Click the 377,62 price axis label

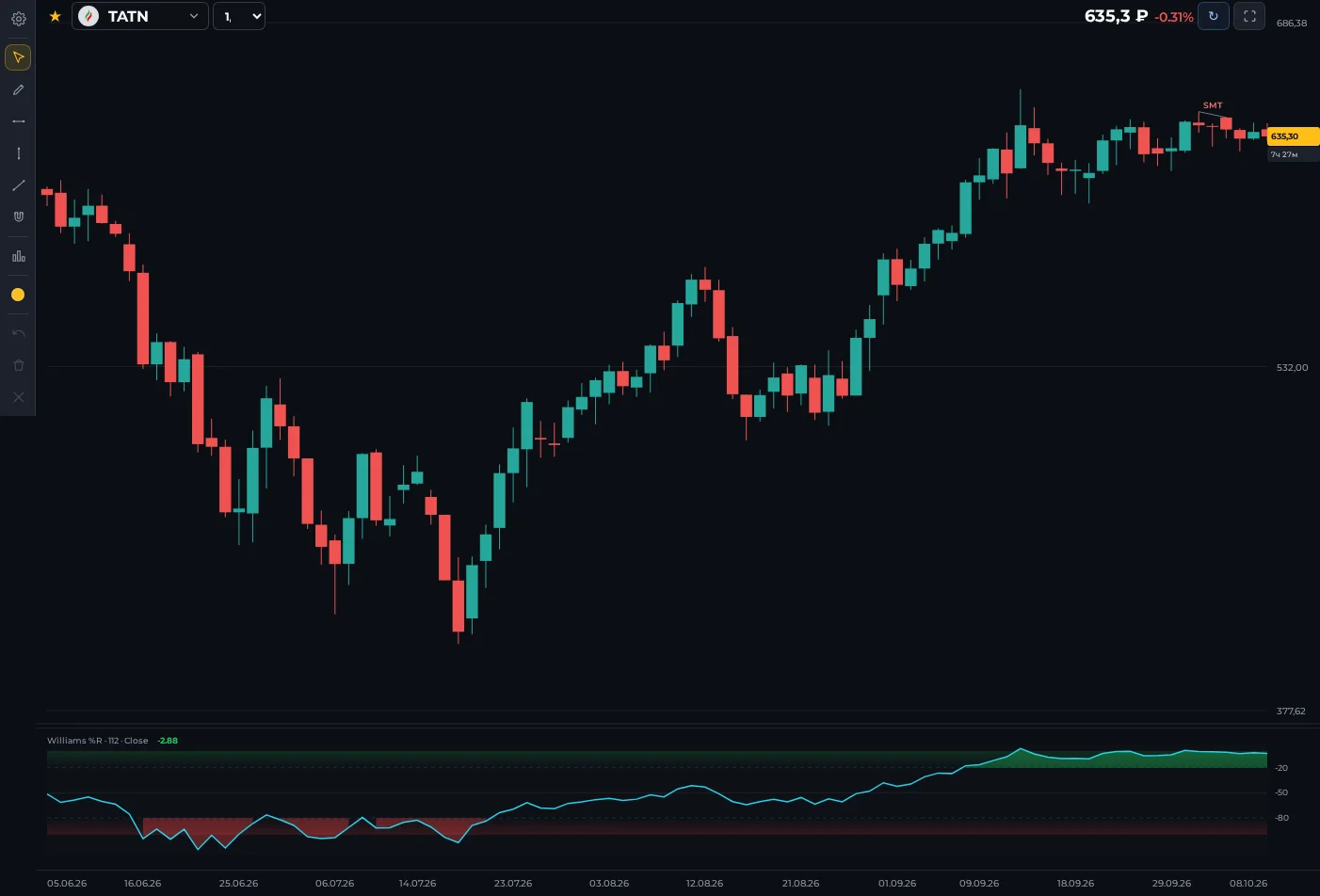pos(1291,712)
